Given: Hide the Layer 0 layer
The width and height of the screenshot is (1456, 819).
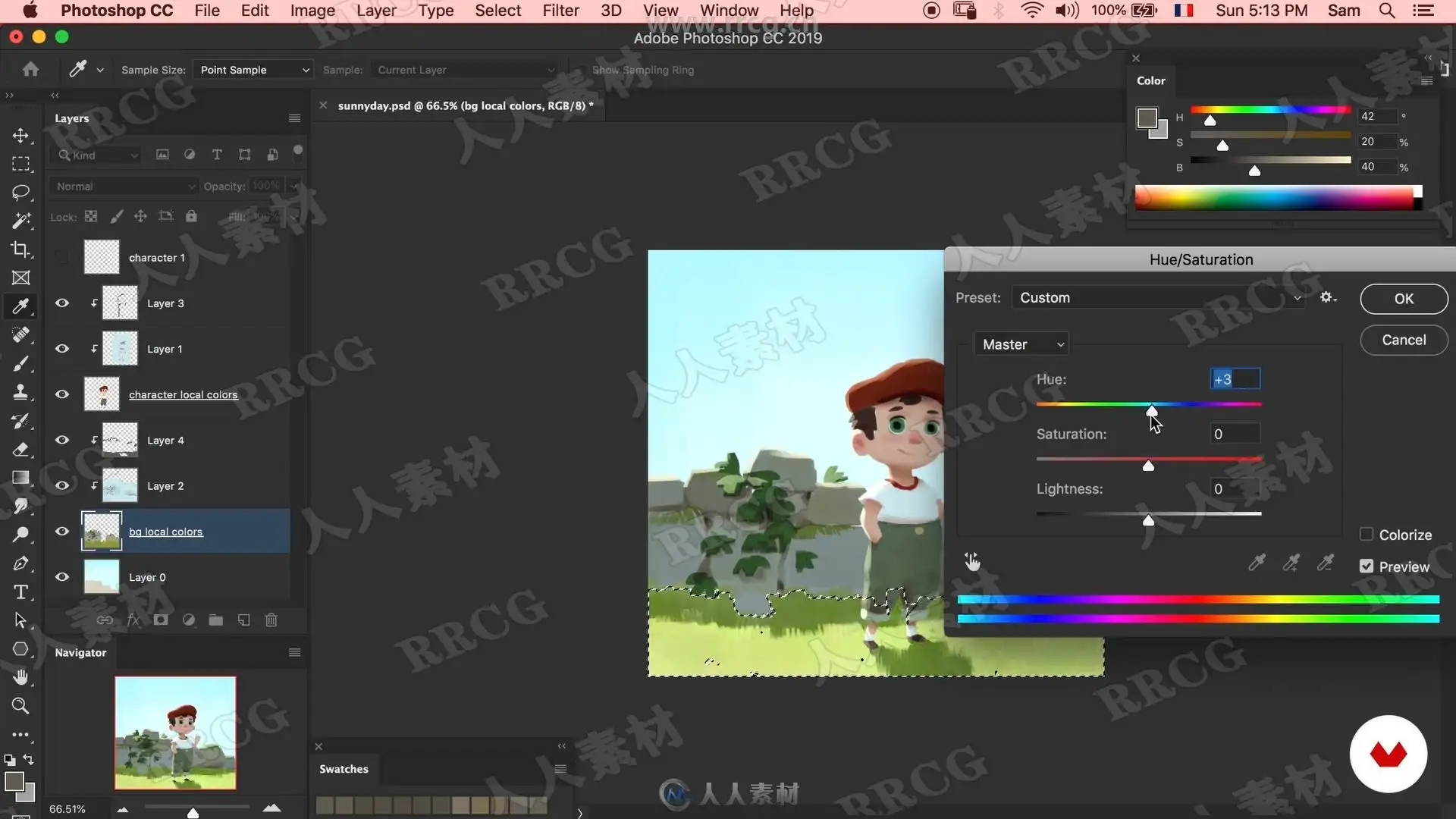Looking at the screenshot, I should coord(62,577).
